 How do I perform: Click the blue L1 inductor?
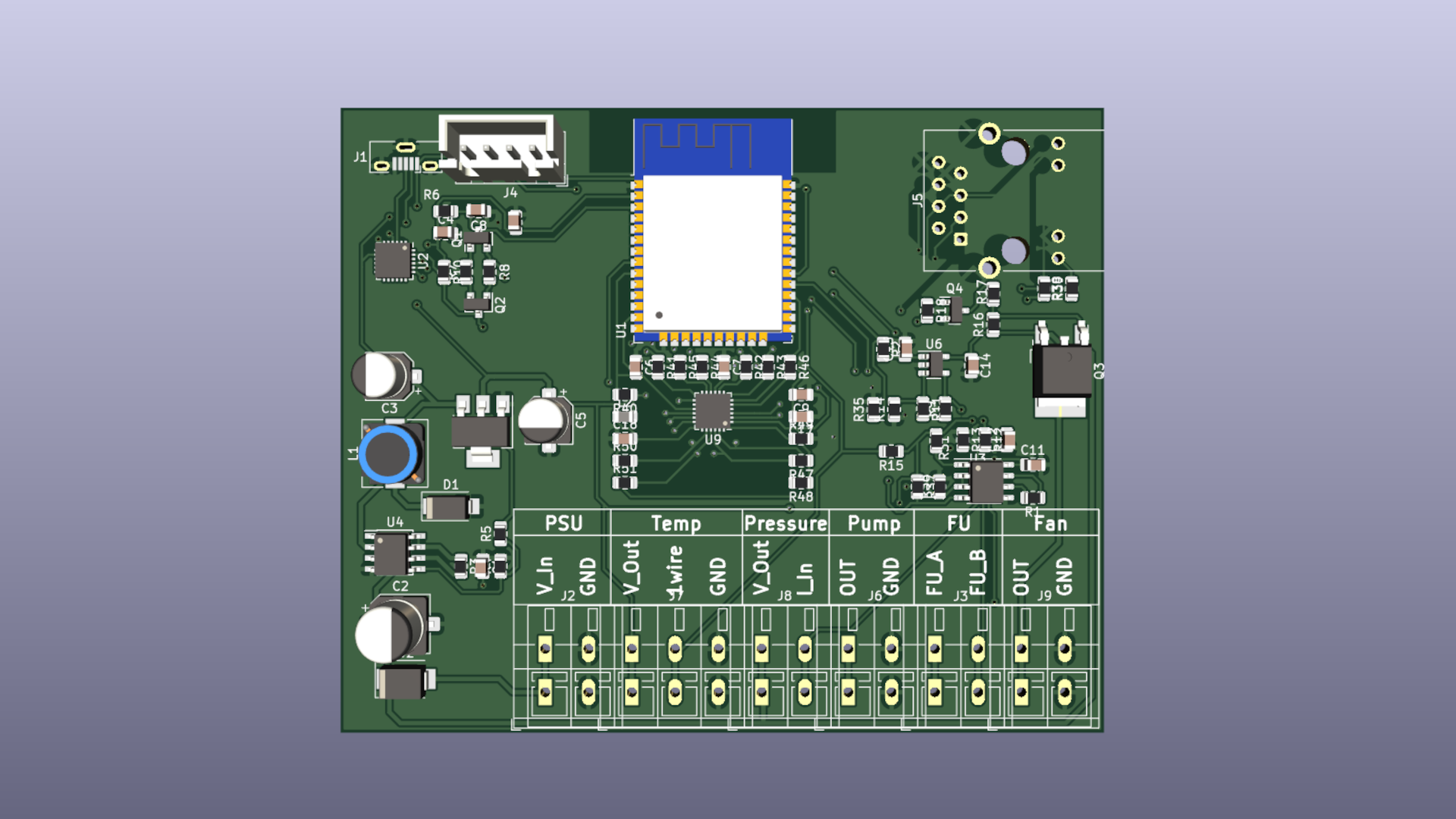point(389,453)
